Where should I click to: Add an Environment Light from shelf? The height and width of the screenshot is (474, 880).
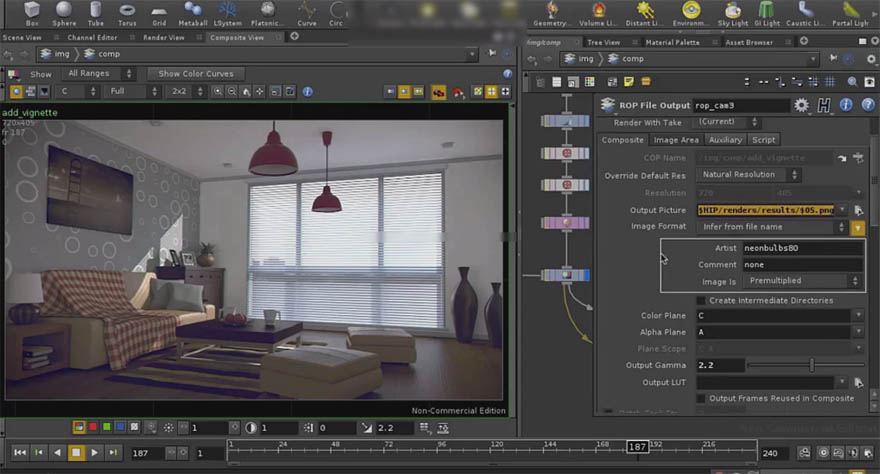(691, 13)
